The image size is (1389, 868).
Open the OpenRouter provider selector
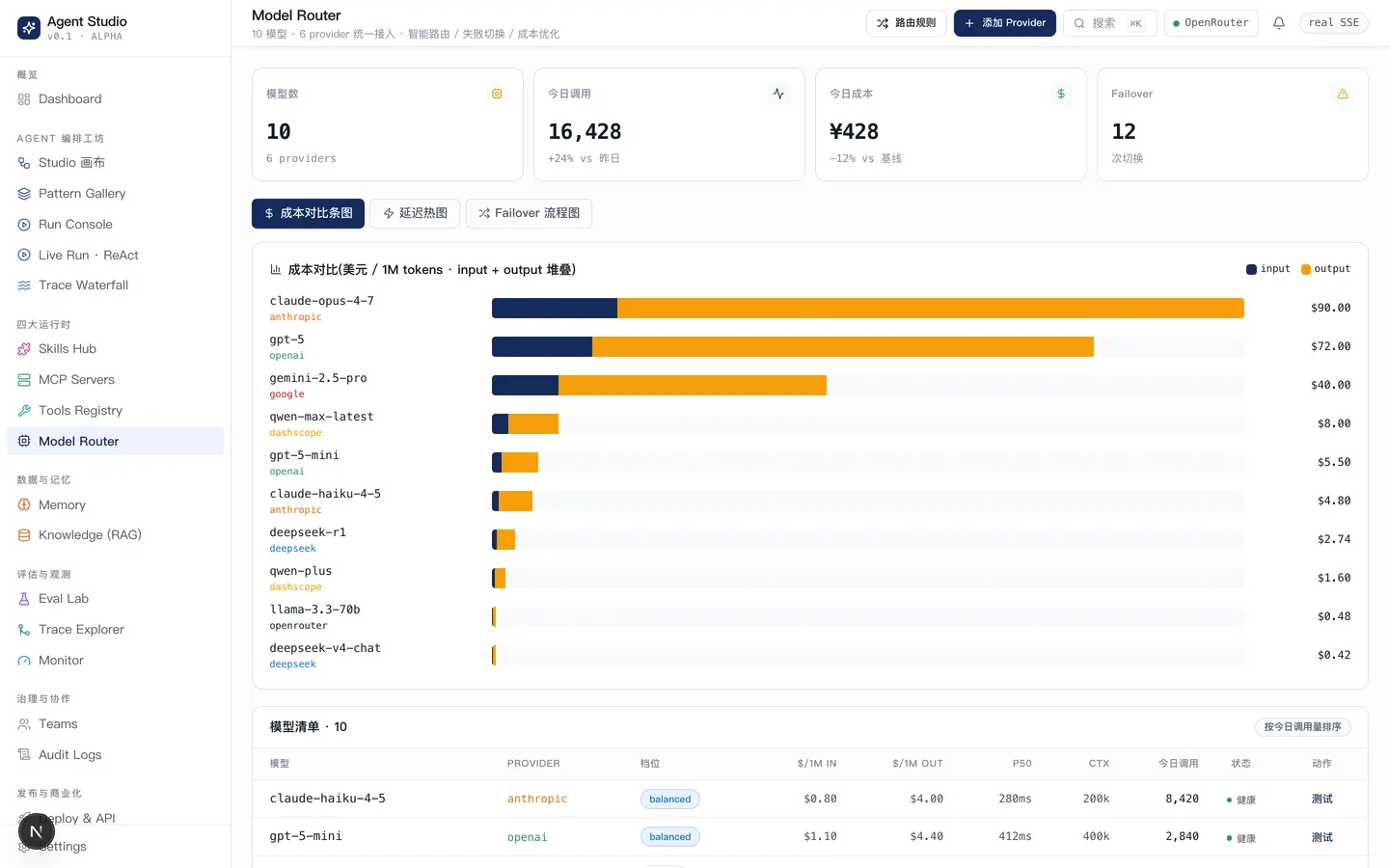pyautogui.click(x=1211, y=23)
